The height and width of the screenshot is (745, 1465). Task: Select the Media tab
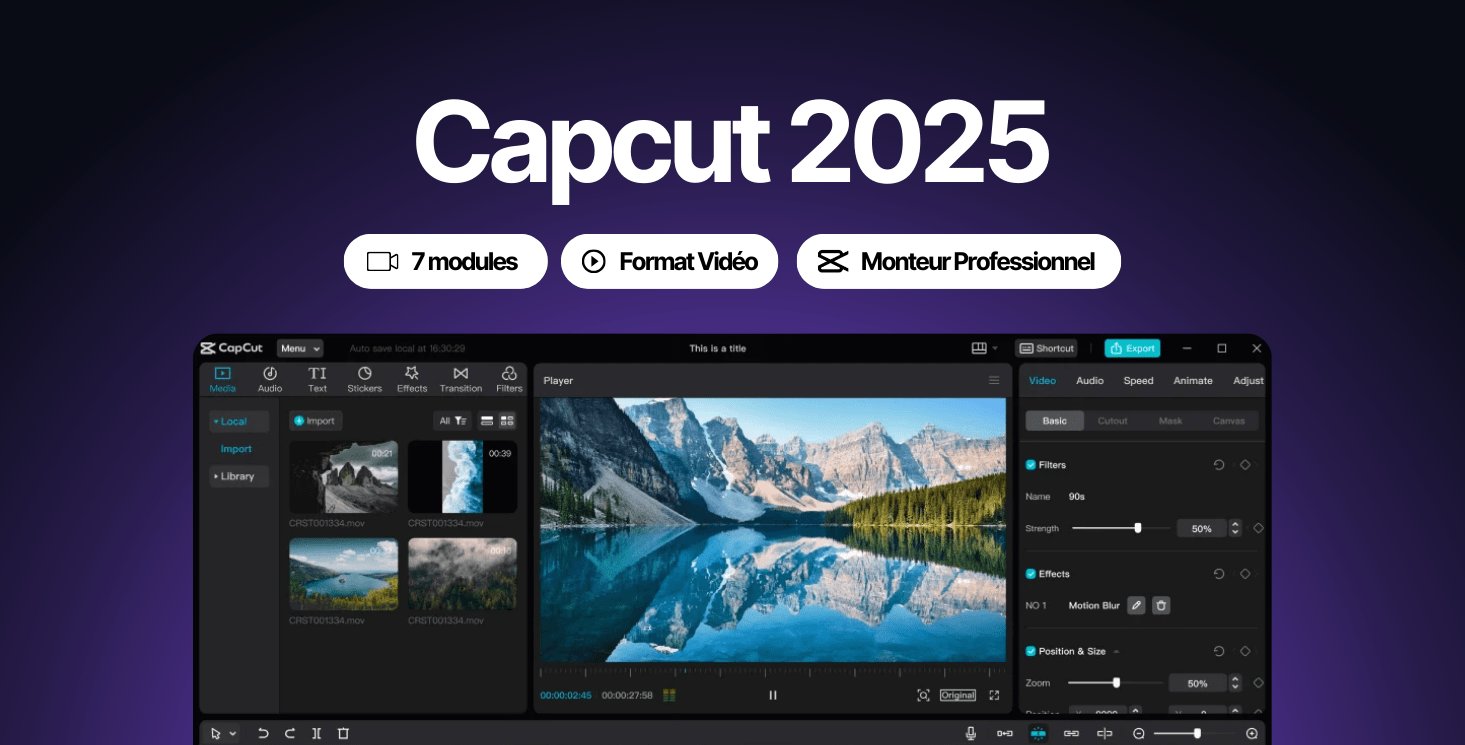pos(223,379)
